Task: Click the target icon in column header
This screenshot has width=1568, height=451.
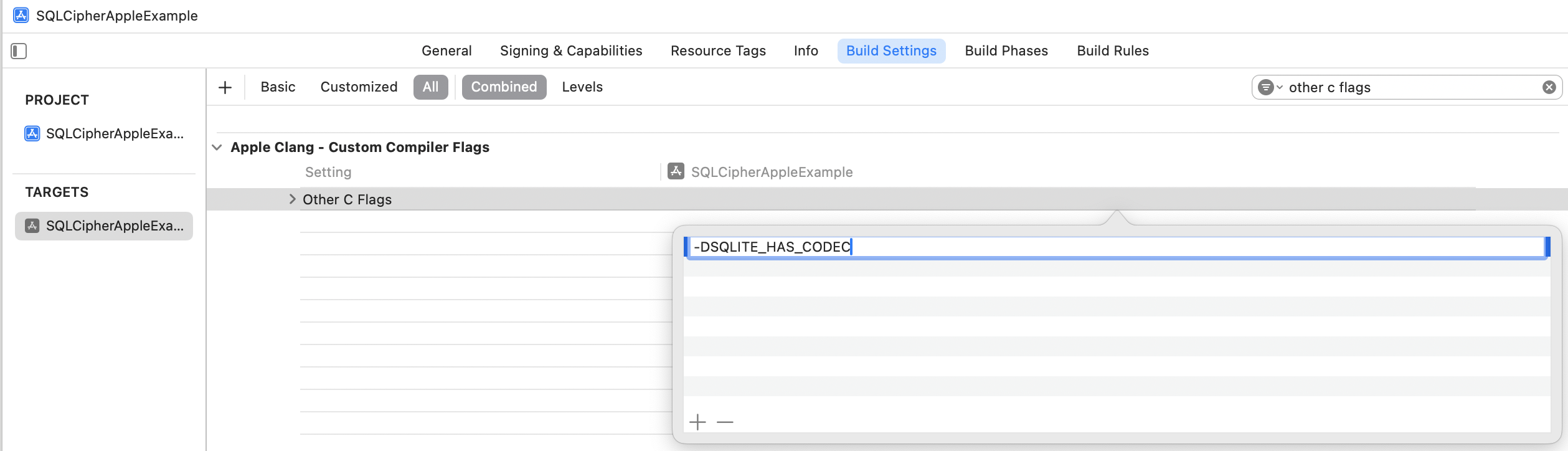Action: pos(676,171)
